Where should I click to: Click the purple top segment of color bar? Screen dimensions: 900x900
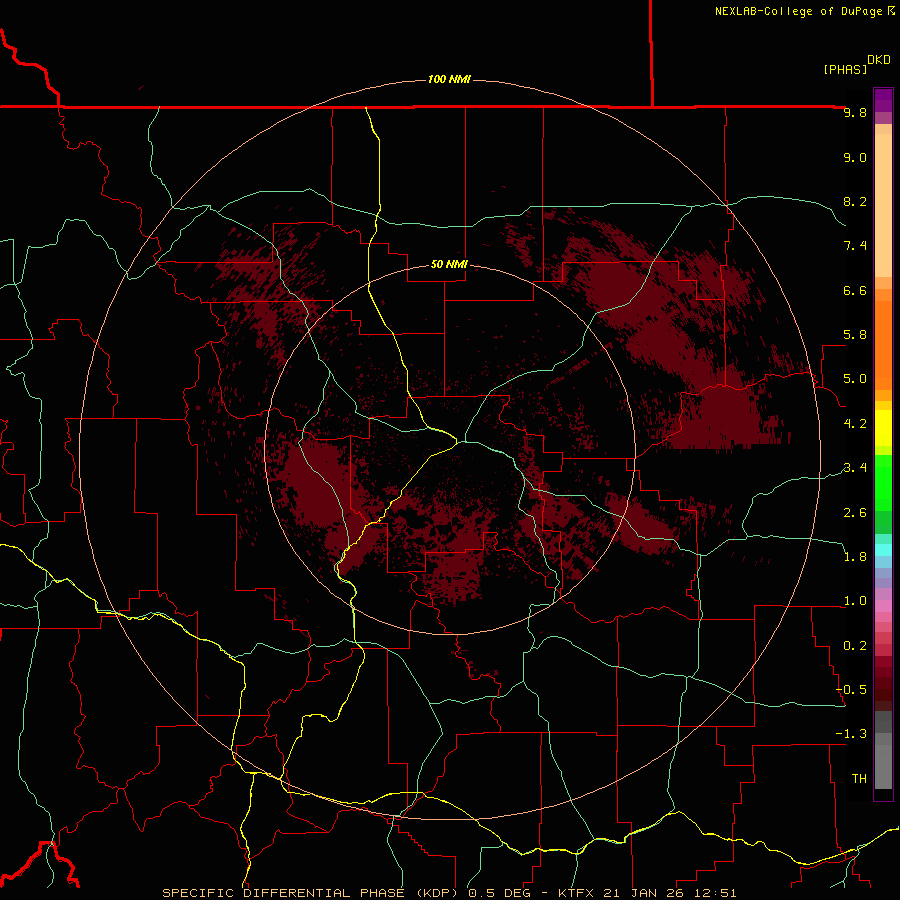coord(883,100)
